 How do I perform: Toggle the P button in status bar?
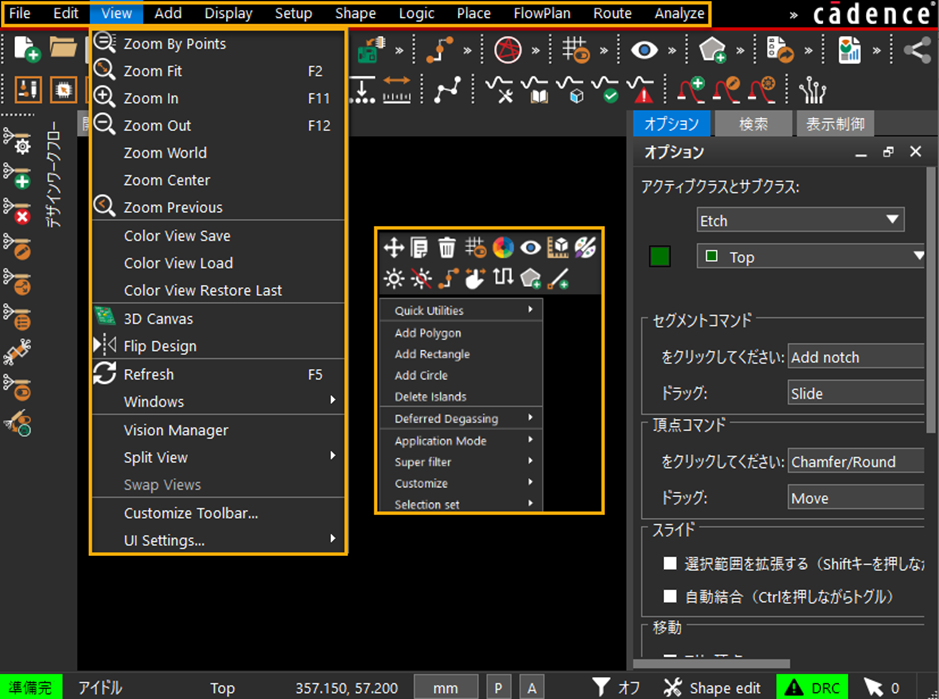(498, 688)
